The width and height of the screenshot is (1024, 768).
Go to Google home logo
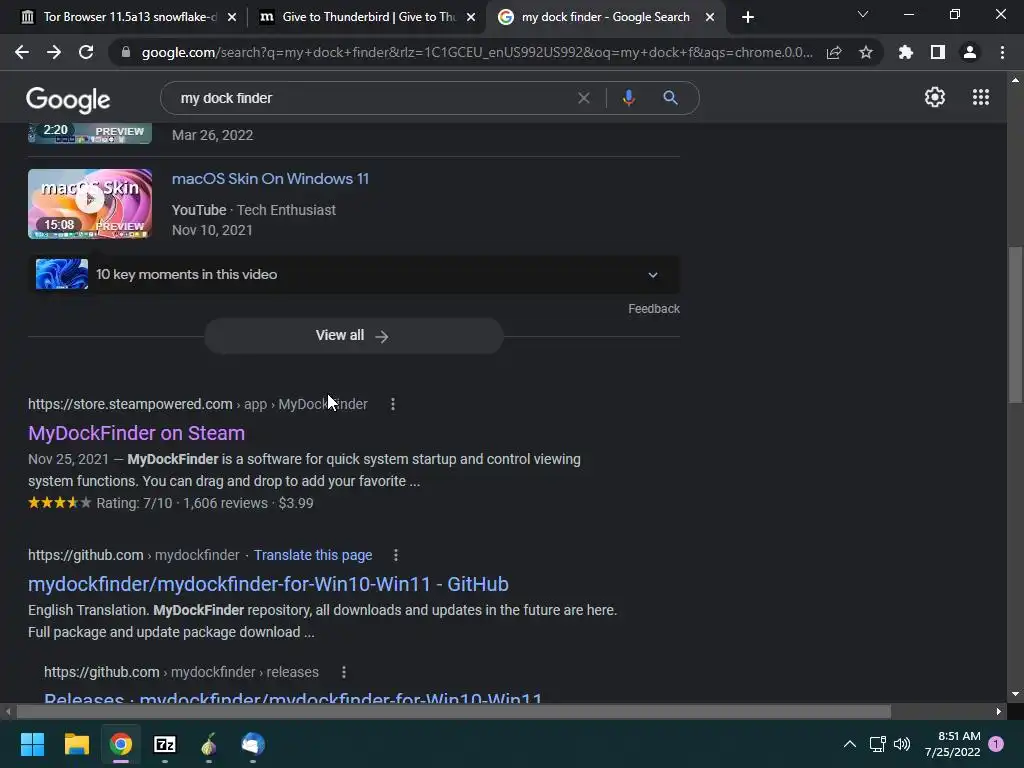click(68, 99)
